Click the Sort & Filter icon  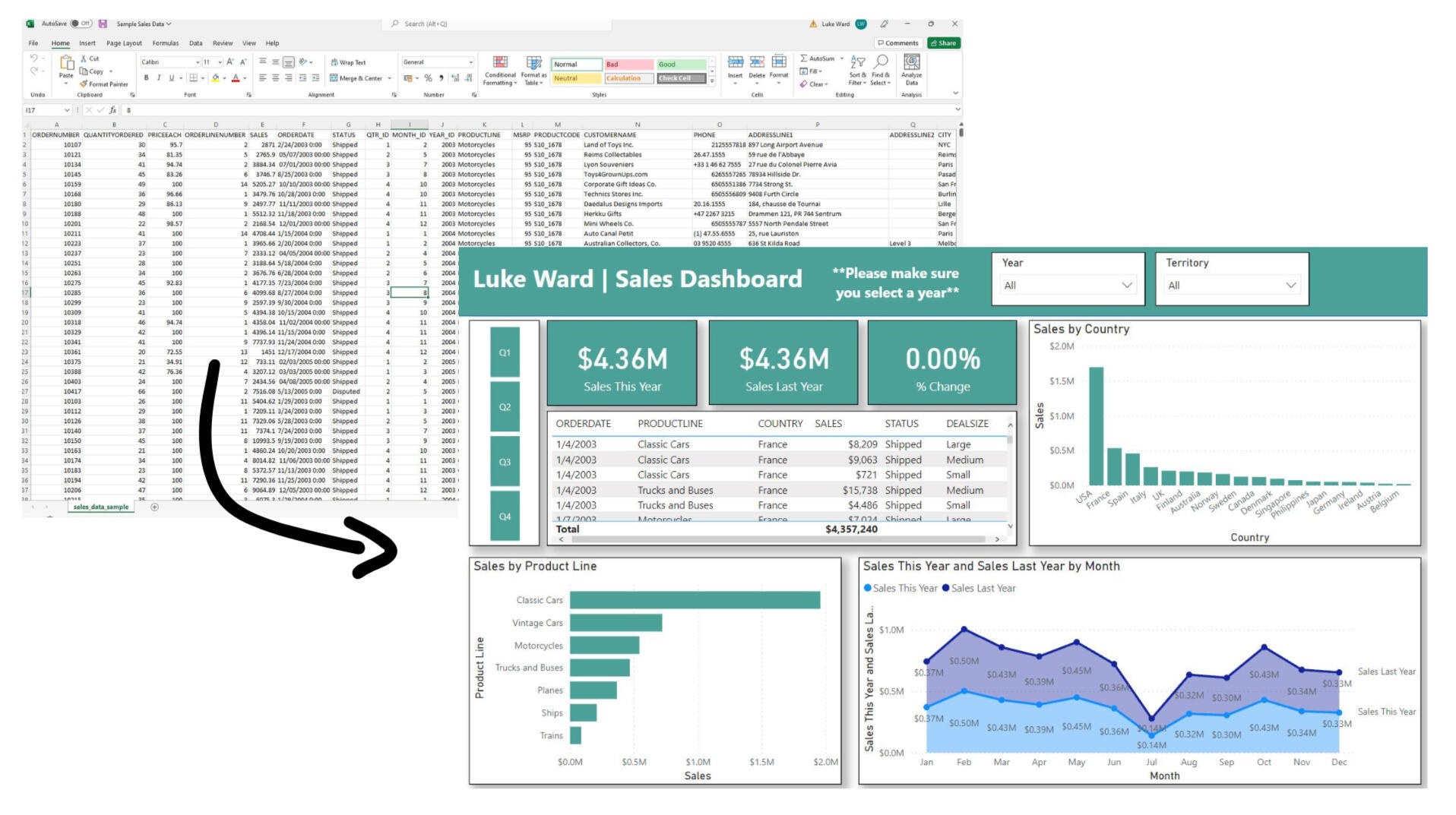857,62
